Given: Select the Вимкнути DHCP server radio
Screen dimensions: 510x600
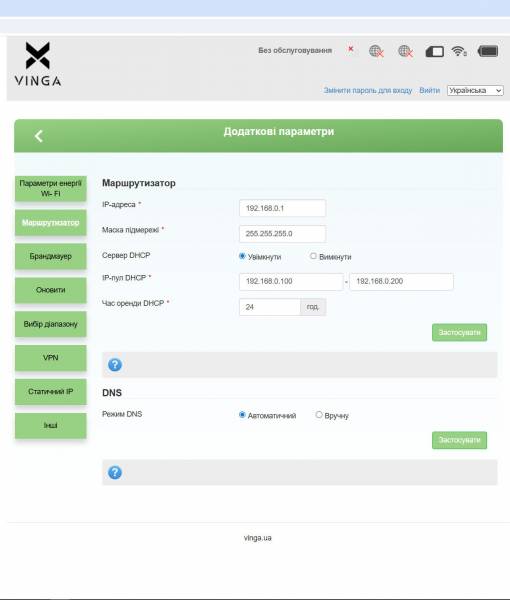Looking at the screenshot, I should (313, 256).
